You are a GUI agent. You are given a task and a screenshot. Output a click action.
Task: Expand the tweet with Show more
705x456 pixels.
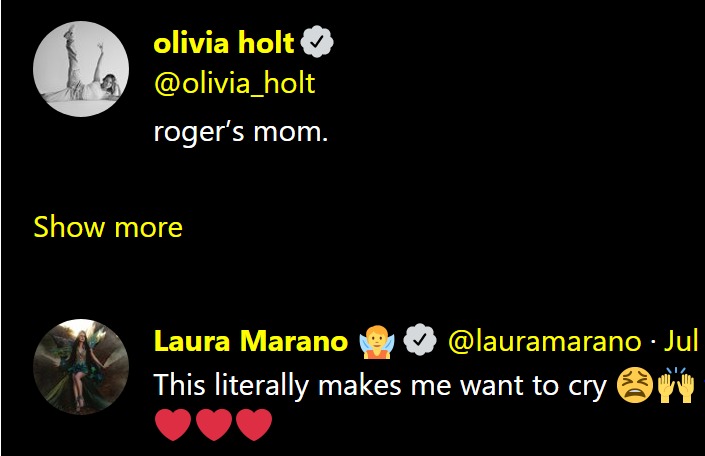coord(108,227)
